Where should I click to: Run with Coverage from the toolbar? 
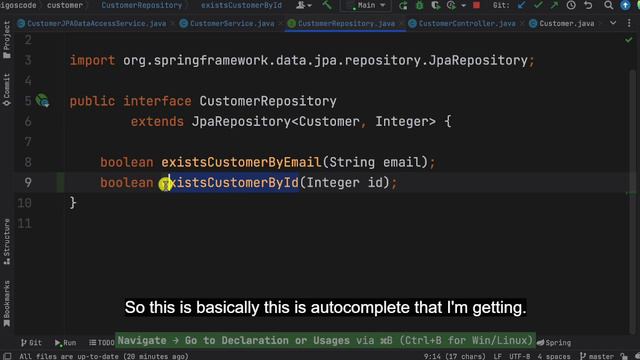436,5
